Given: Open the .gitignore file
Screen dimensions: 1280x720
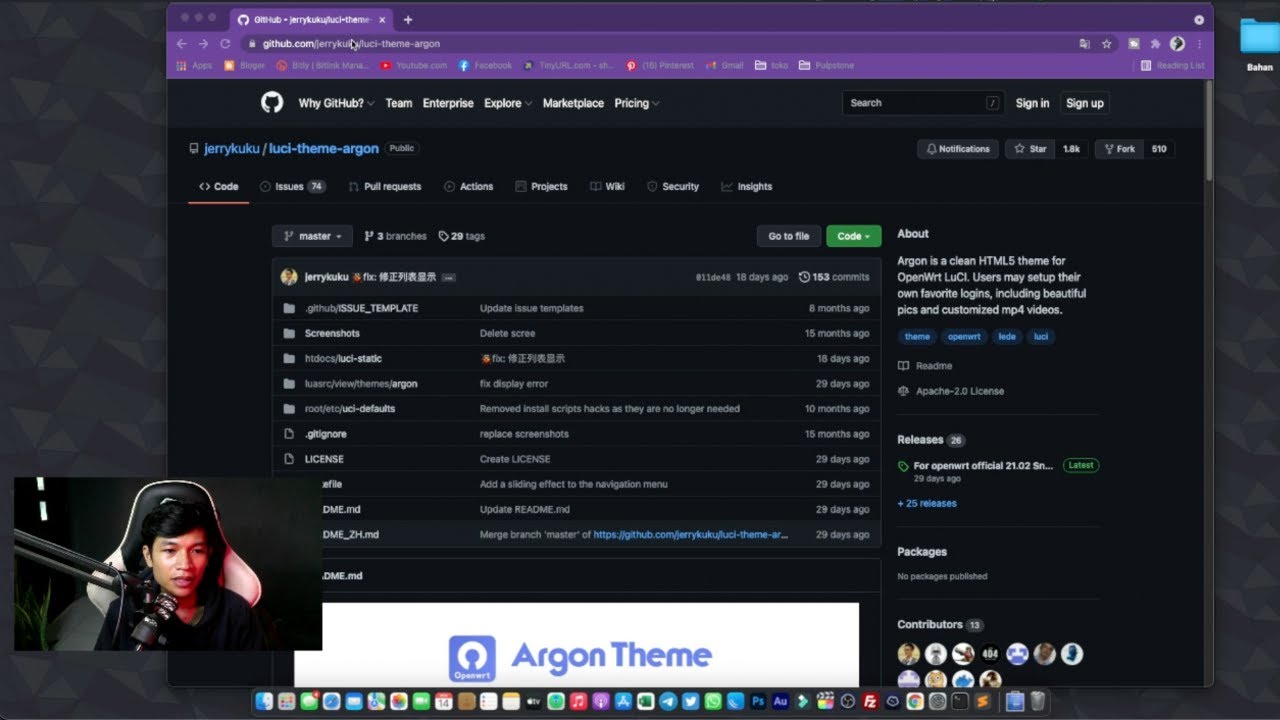Looking at the screenshot, I should click(326, 434).
